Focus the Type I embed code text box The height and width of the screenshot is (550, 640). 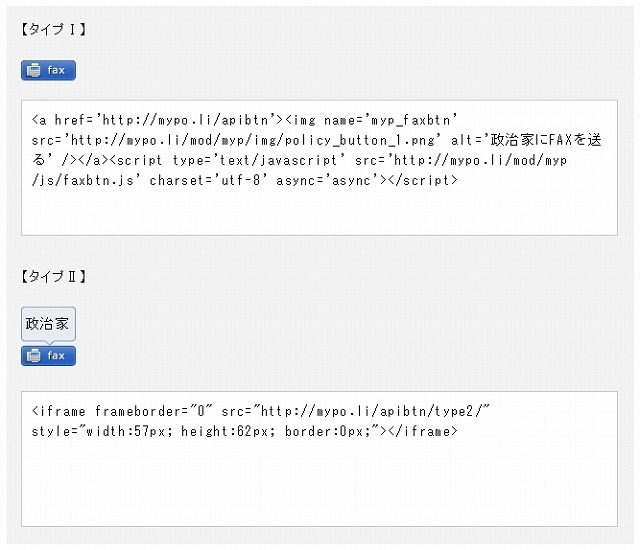click(319, 168)
